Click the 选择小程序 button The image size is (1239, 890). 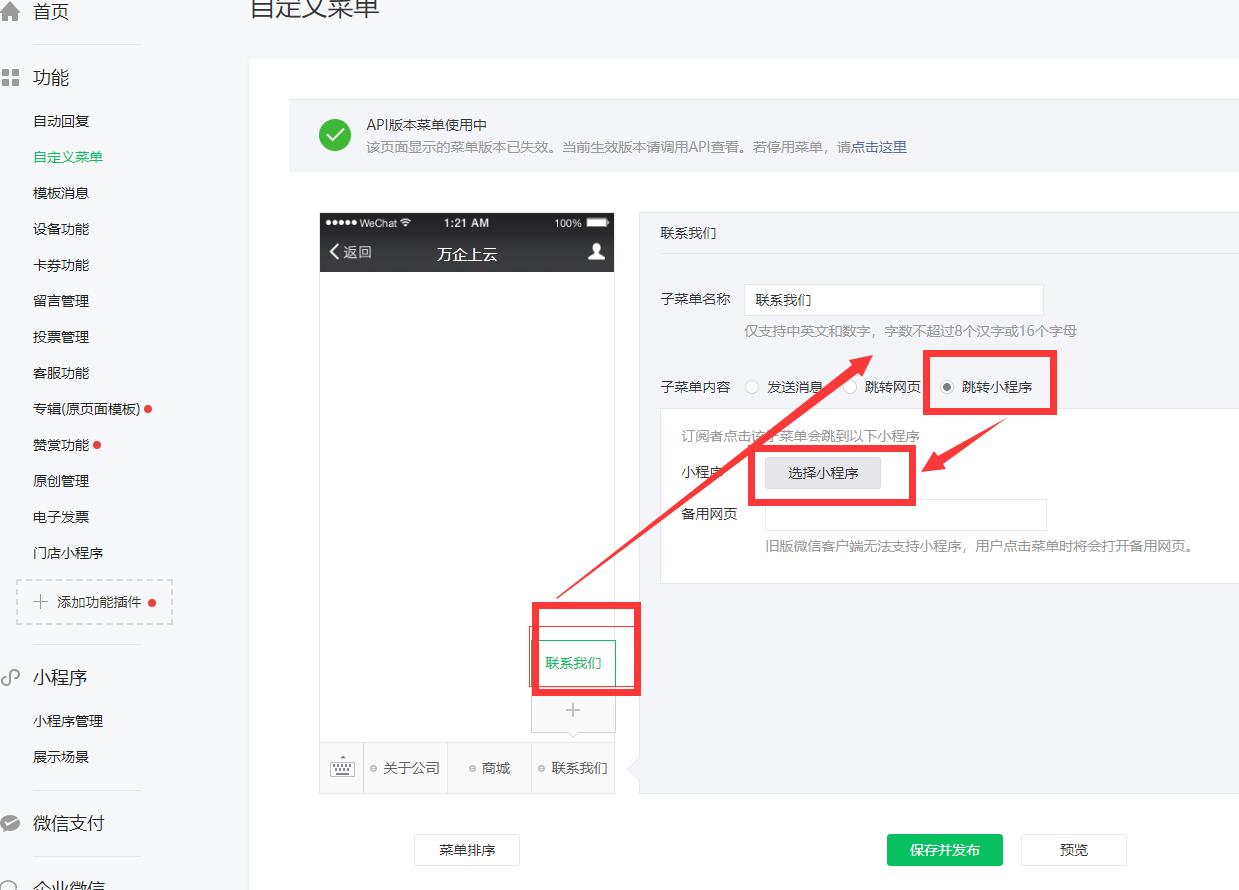(x=823, y=473)
